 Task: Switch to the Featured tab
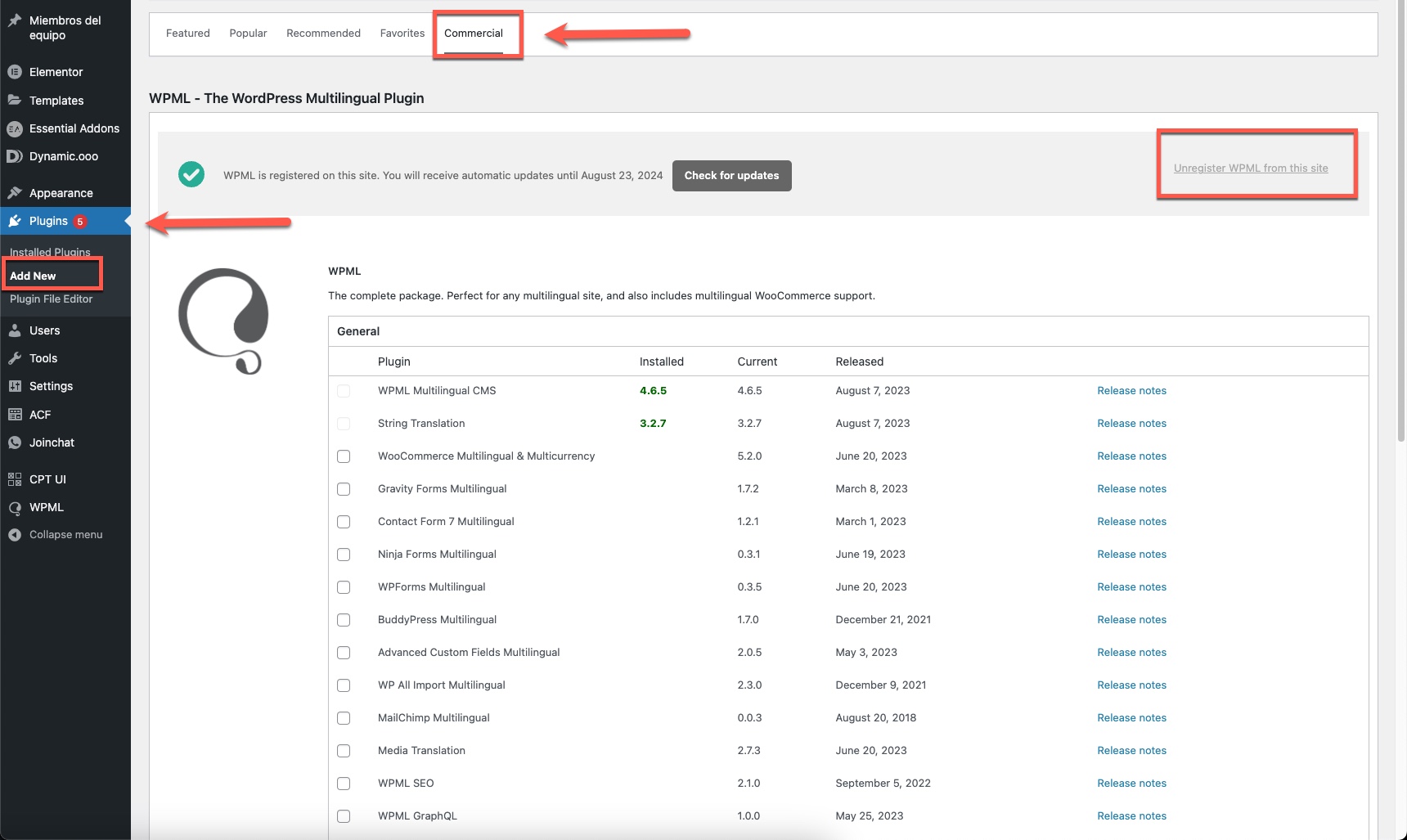click(187, 34)
